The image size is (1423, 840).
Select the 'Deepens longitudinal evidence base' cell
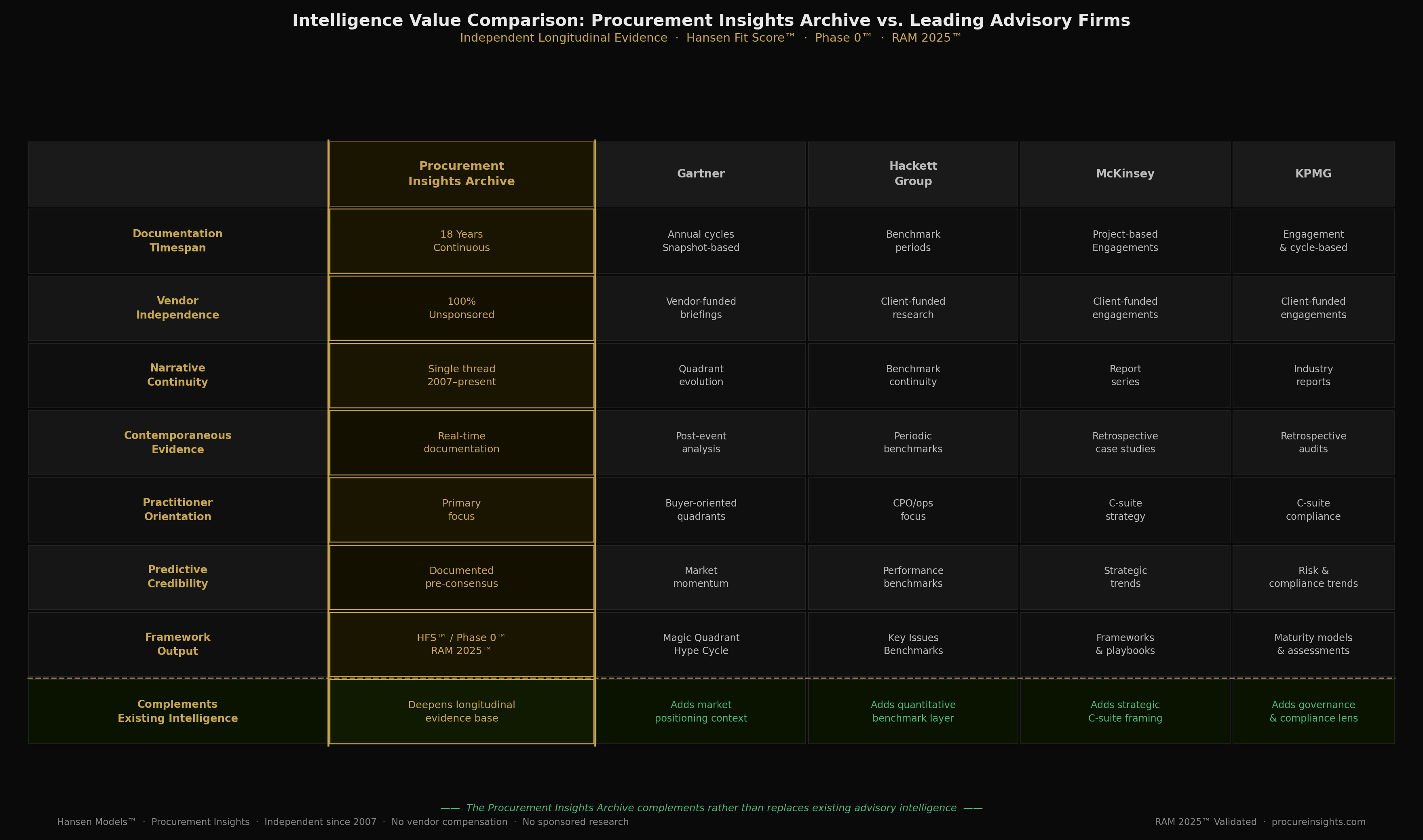pyautogui.click(x=461, y=711)
